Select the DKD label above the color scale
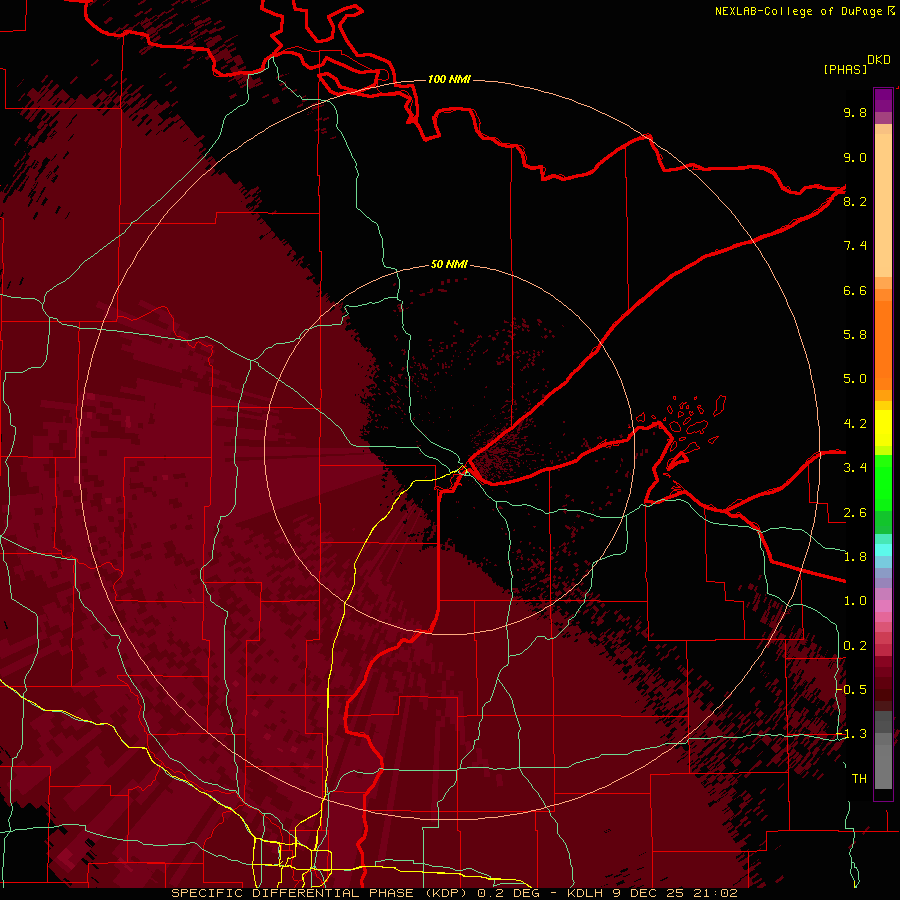900x900 pixels. click(879, 60)
